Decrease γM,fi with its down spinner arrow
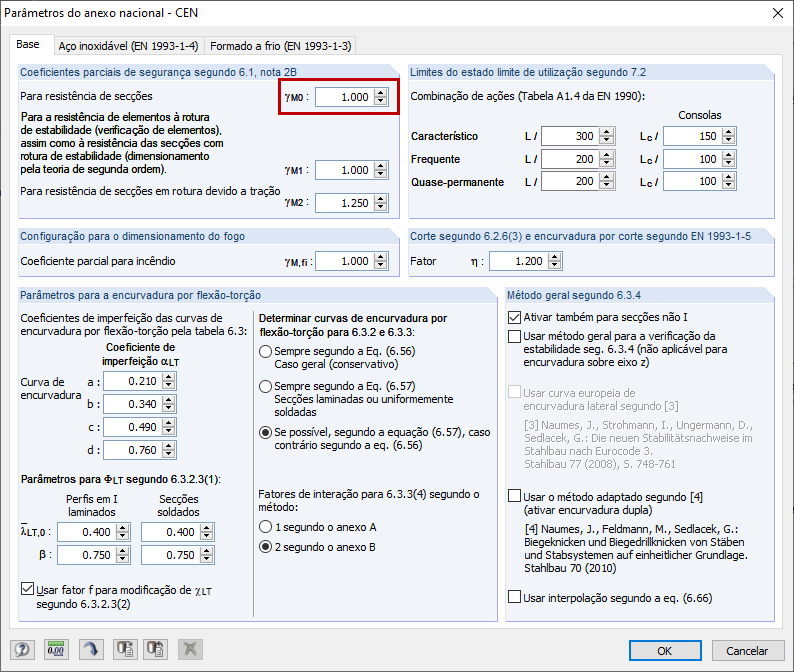Screen dimensions: 794x672 coord(381,265)
